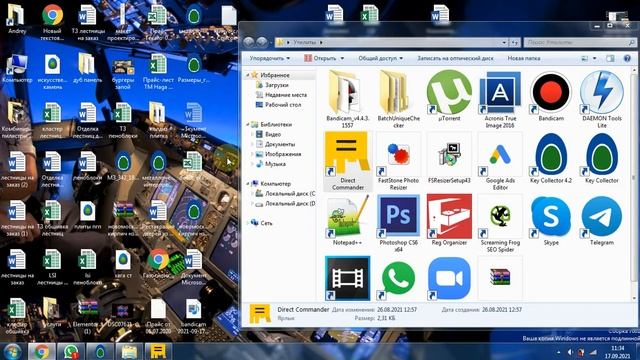Collapse the Компьютер tree node
The width and height of the screenshot is (640, 360).
coord(247,184)
